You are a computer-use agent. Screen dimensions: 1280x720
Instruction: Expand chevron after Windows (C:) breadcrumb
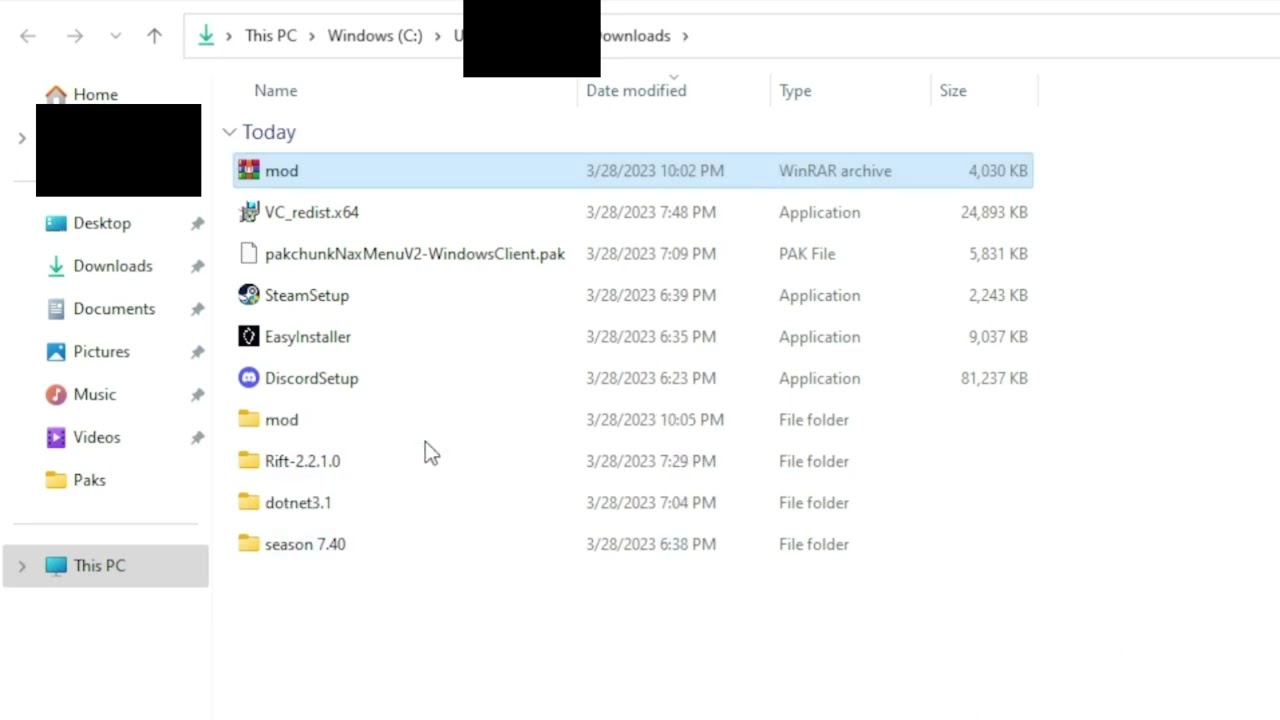[x=438, y=36]
